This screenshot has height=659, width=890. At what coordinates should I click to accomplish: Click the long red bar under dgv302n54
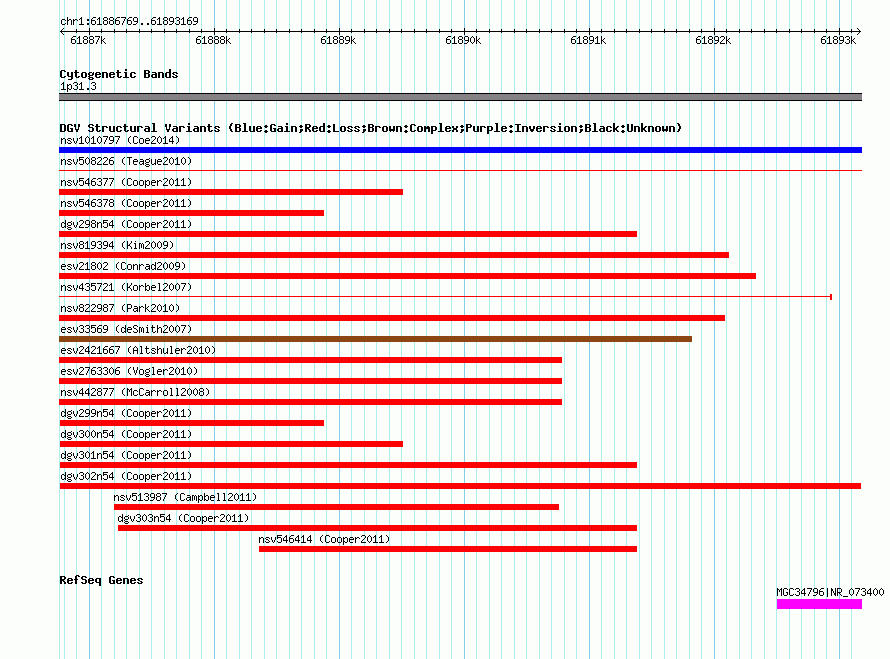click(x=460, y=486)
